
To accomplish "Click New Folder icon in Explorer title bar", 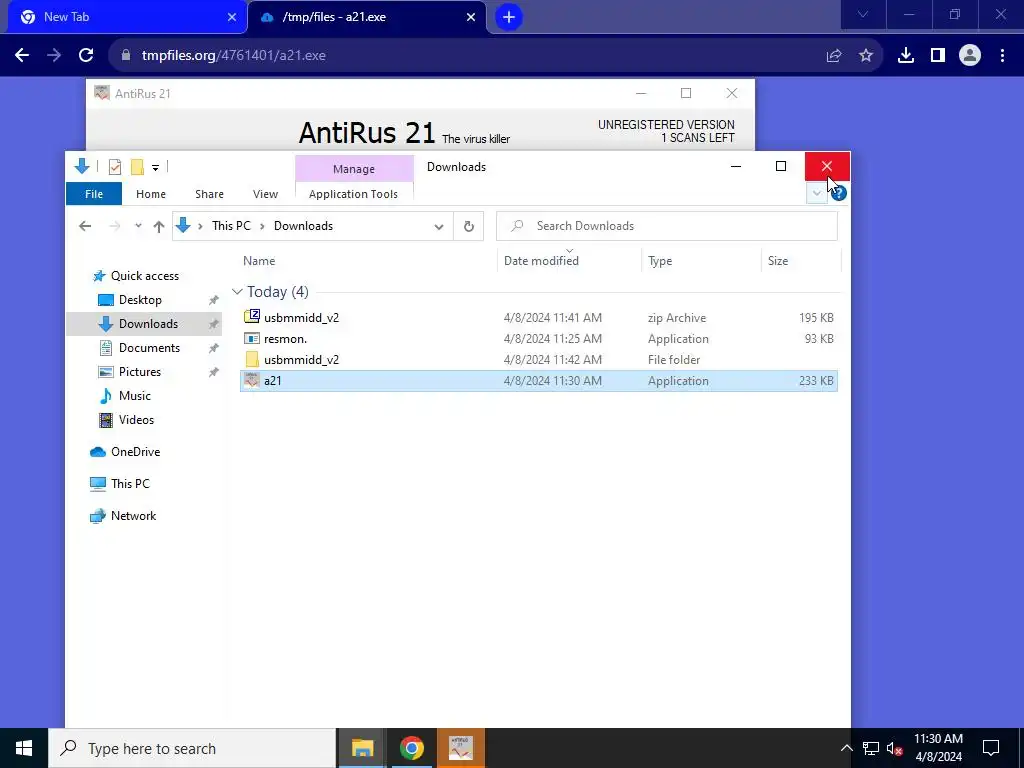I will [x=137, y=167].
